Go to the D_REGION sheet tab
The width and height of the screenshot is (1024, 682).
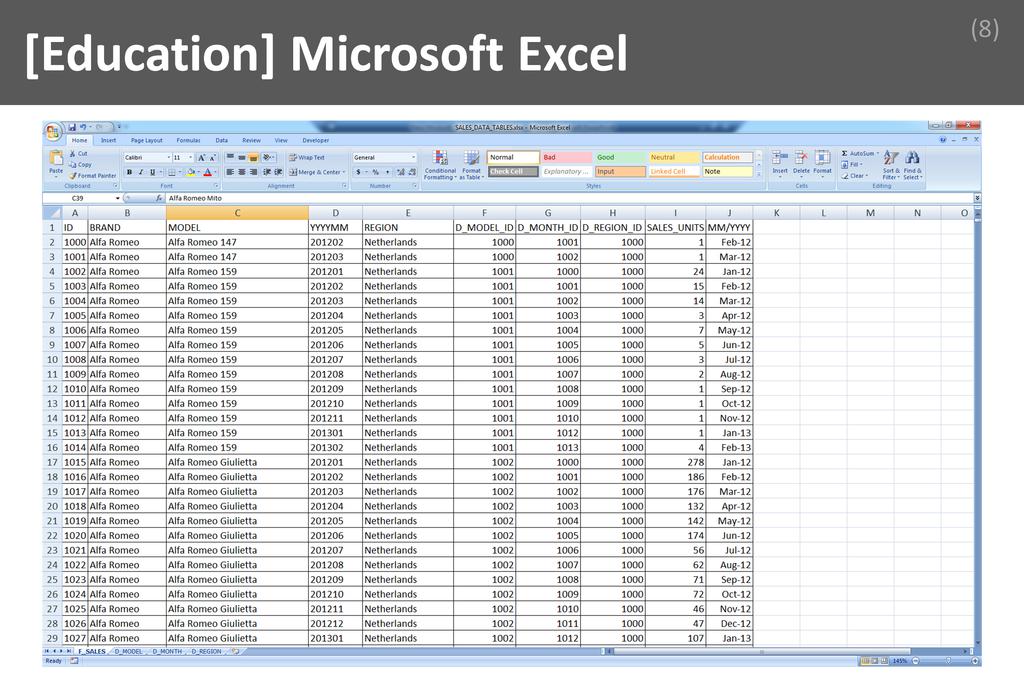(206, 651)
